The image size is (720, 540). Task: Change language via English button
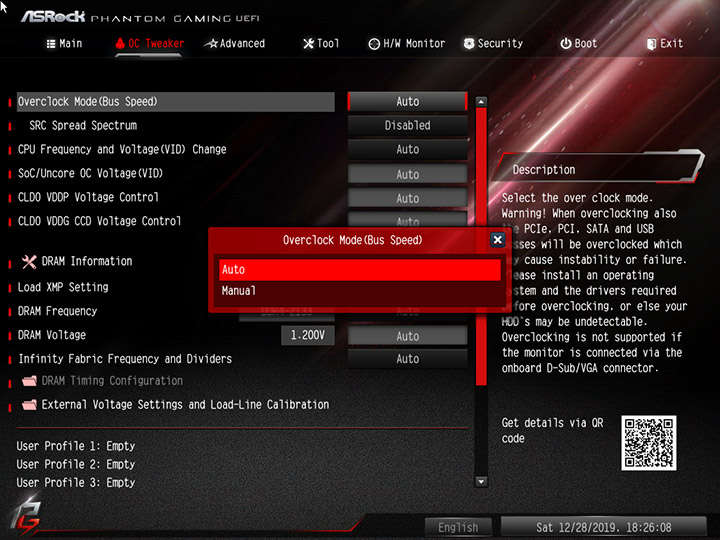click(x=458, y=527)
